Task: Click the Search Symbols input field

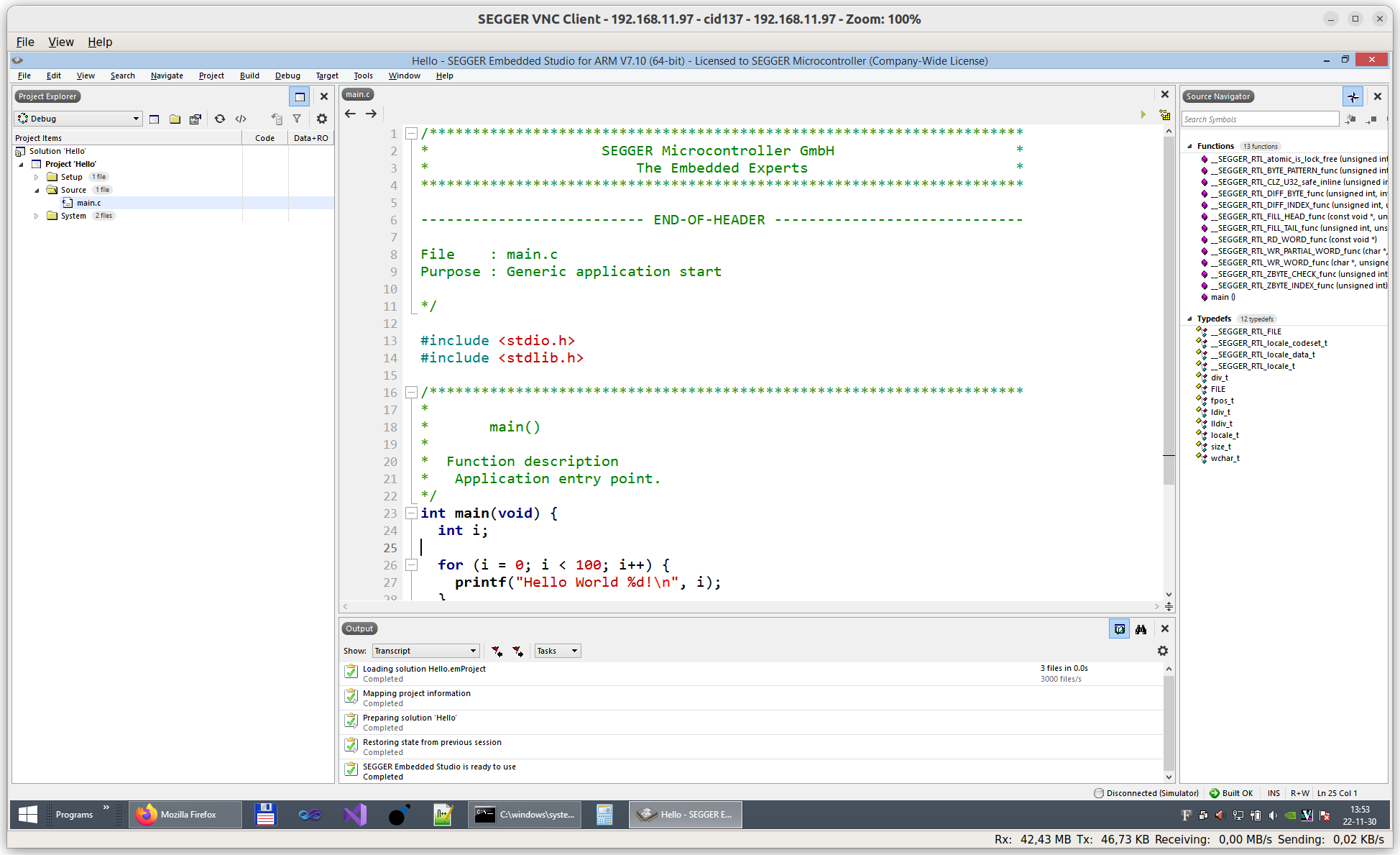Action: 1260,119
